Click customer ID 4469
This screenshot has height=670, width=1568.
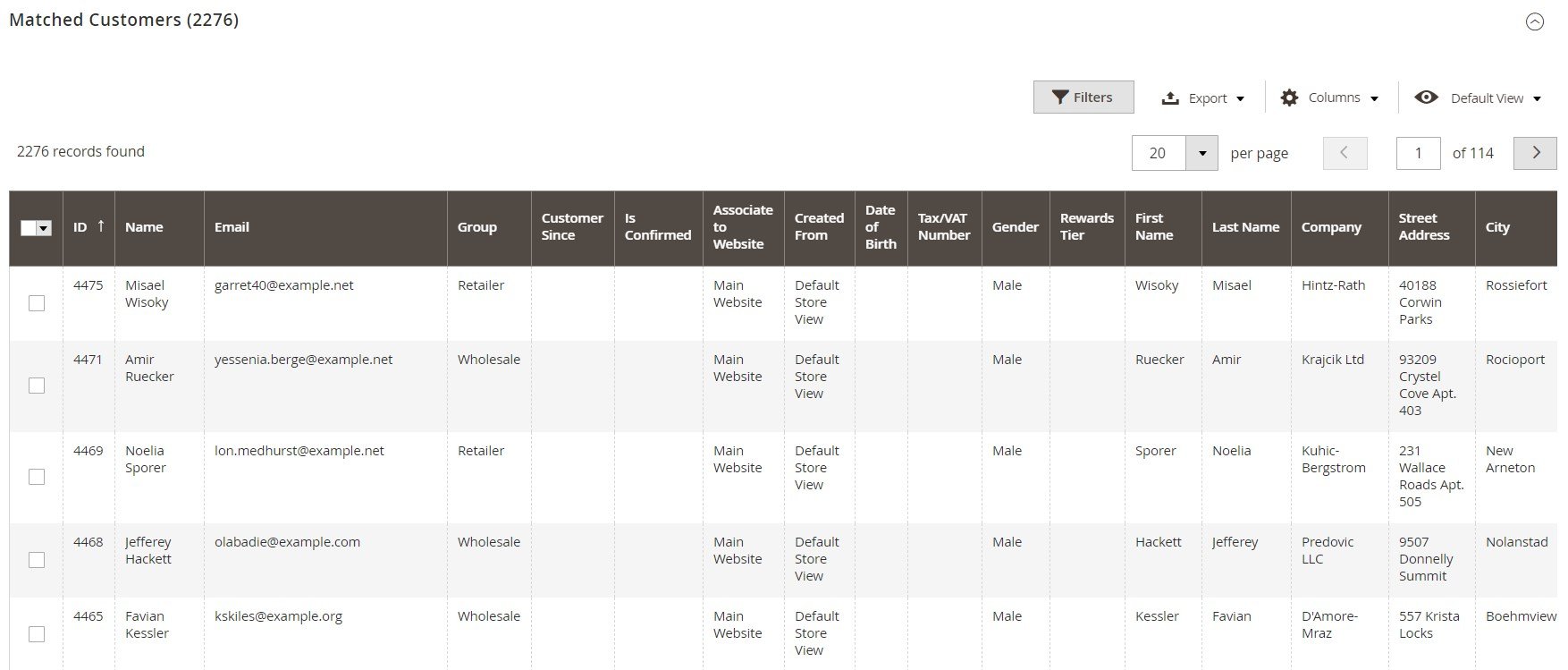tap(88, 451)
